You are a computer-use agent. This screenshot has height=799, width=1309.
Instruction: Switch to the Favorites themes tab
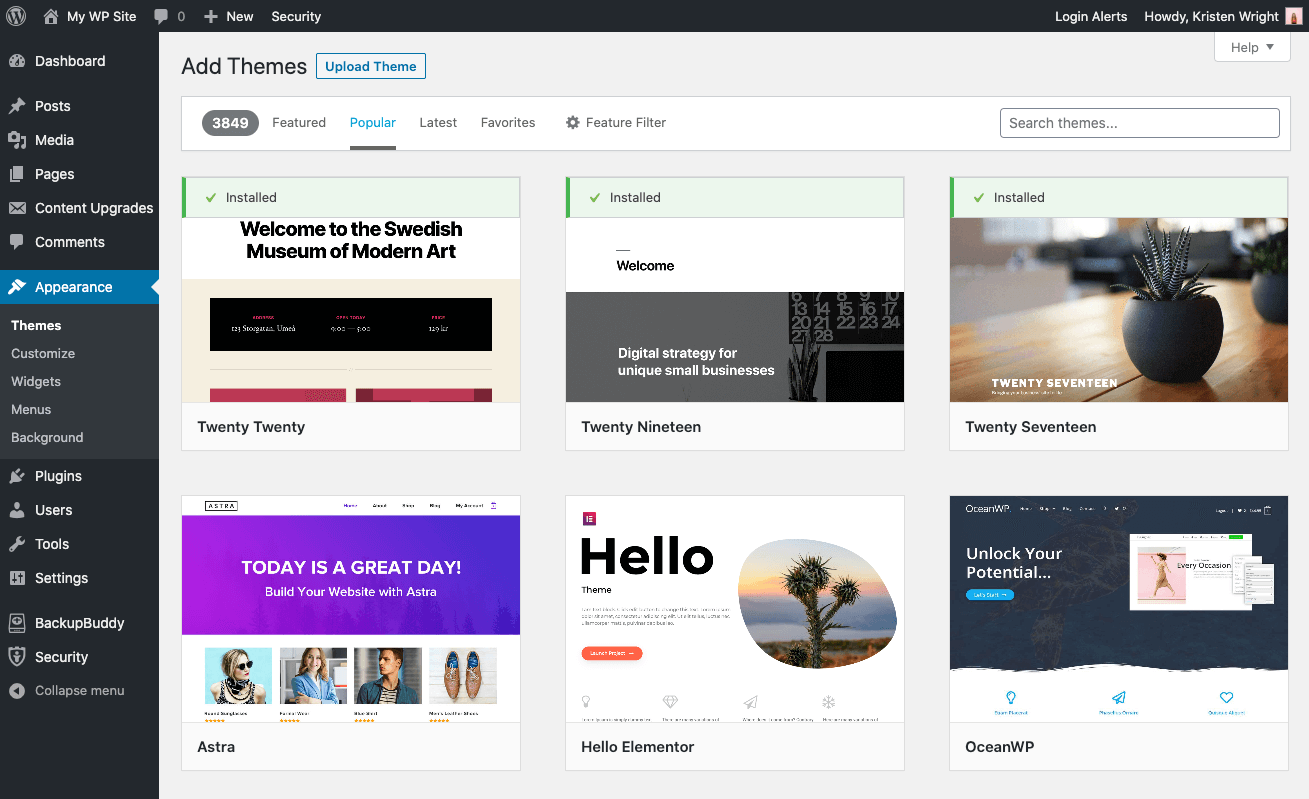[x=508, y=122]
